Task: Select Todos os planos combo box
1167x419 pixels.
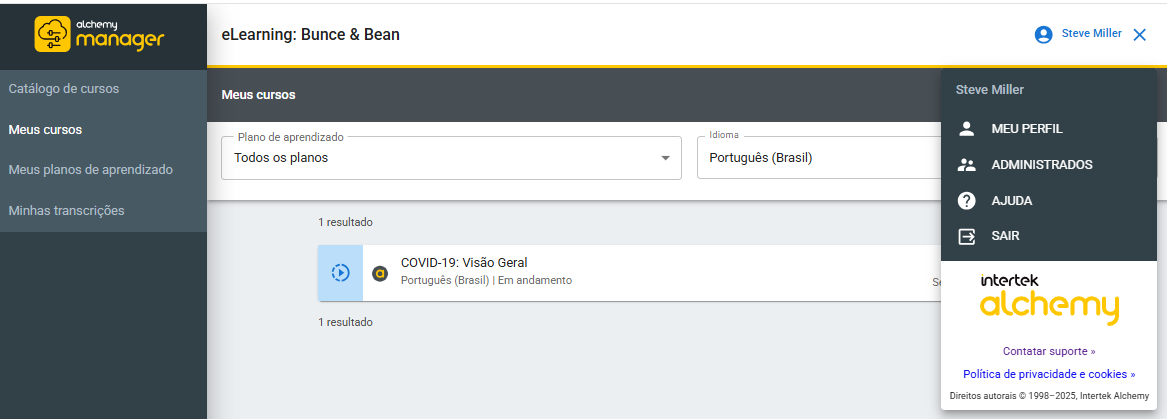Action: [440, 158]
